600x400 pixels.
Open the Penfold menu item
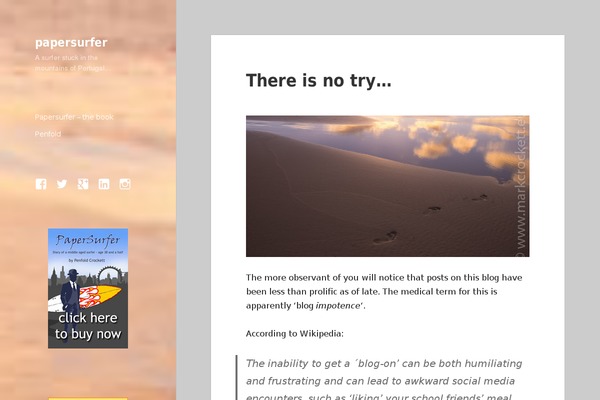[x=48, y=134]
